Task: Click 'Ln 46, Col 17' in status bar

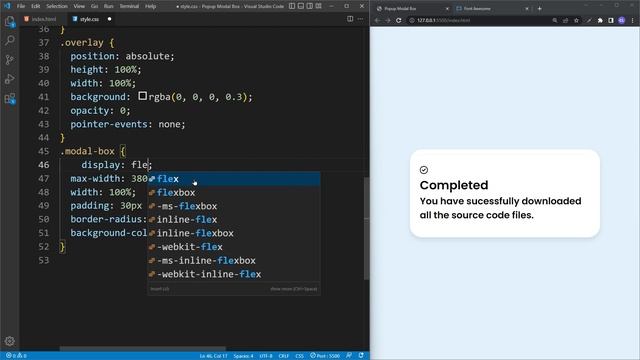Action: (x=213, y=356)
